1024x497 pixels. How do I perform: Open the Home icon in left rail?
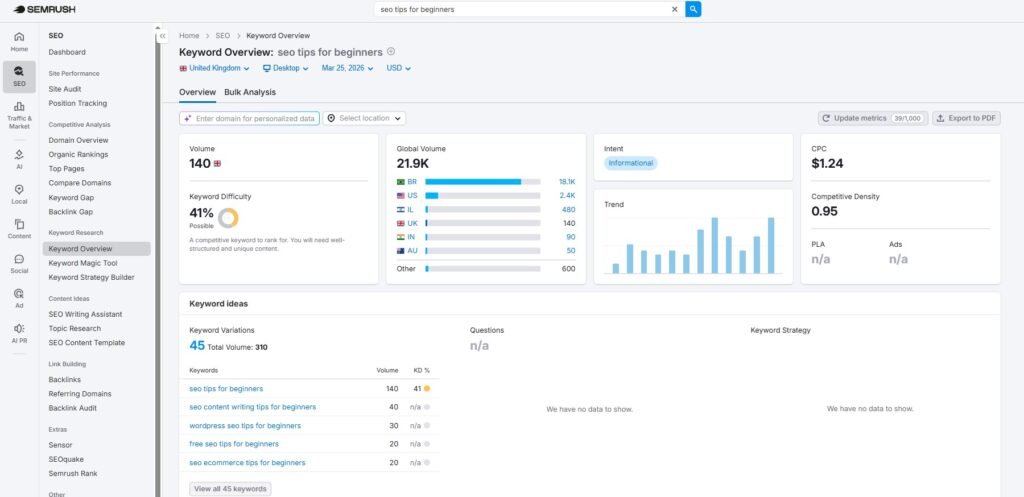(19, 41)
